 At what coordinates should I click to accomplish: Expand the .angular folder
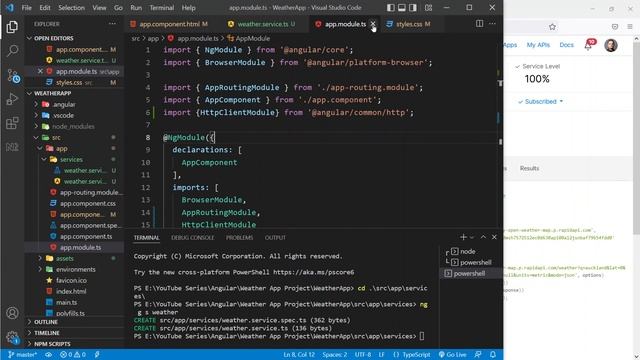coord(64,104)
